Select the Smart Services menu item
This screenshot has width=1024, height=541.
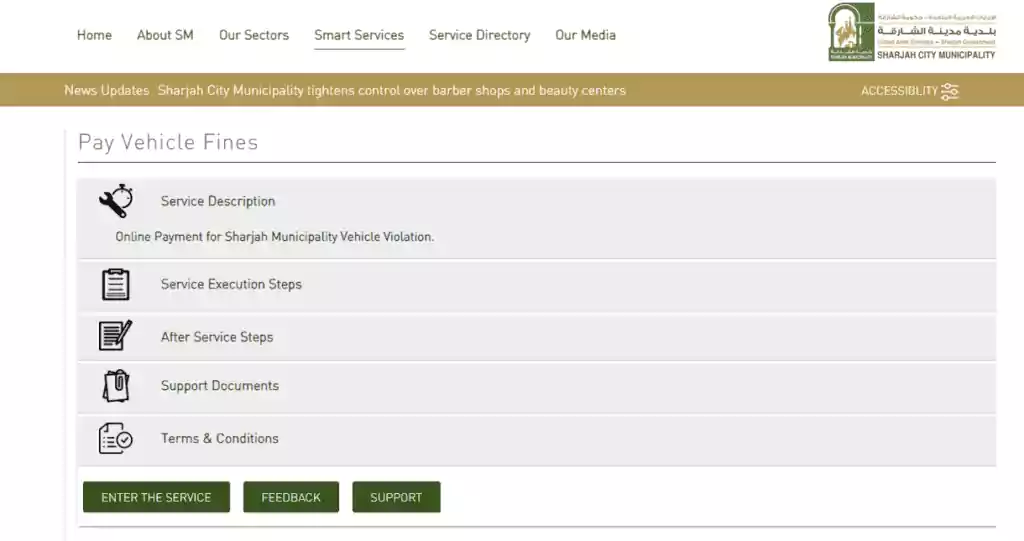pos(359,35)
